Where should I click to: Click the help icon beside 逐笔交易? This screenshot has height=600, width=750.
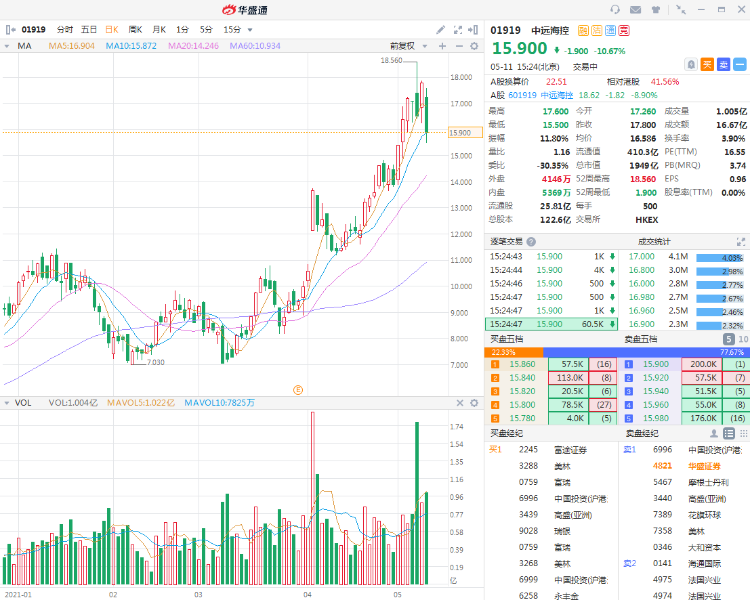531,241
